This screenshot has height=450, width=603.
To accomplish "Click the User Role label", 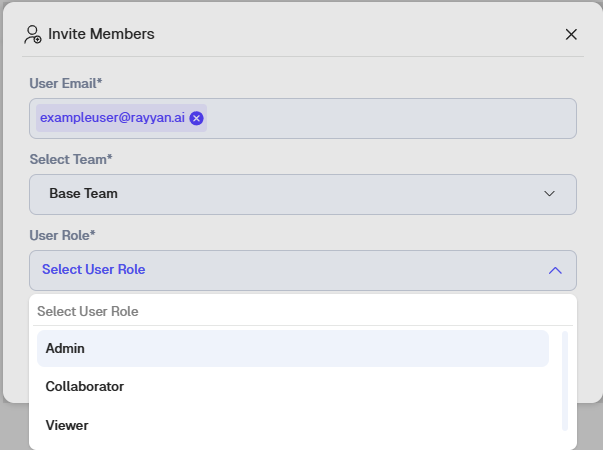I will click(x=62, y=235).
